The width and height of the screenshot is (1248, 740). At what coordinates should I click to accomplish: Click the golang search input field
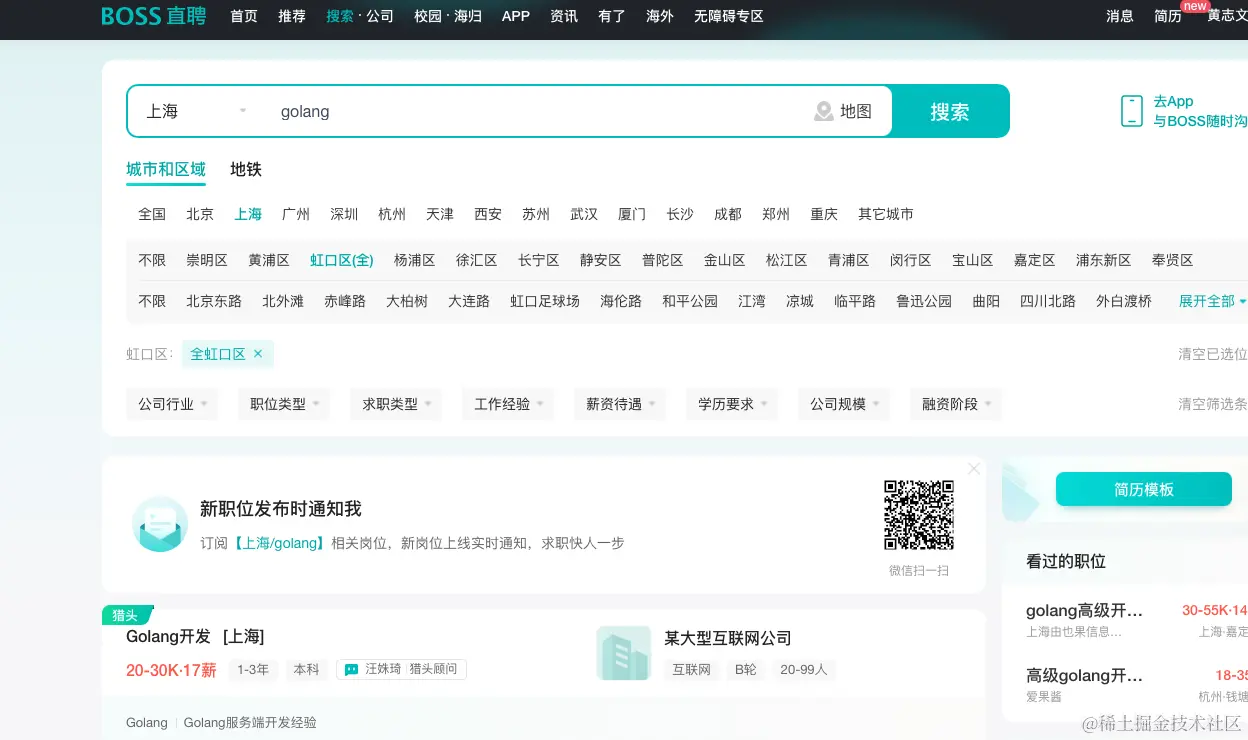tap(500, 111)
